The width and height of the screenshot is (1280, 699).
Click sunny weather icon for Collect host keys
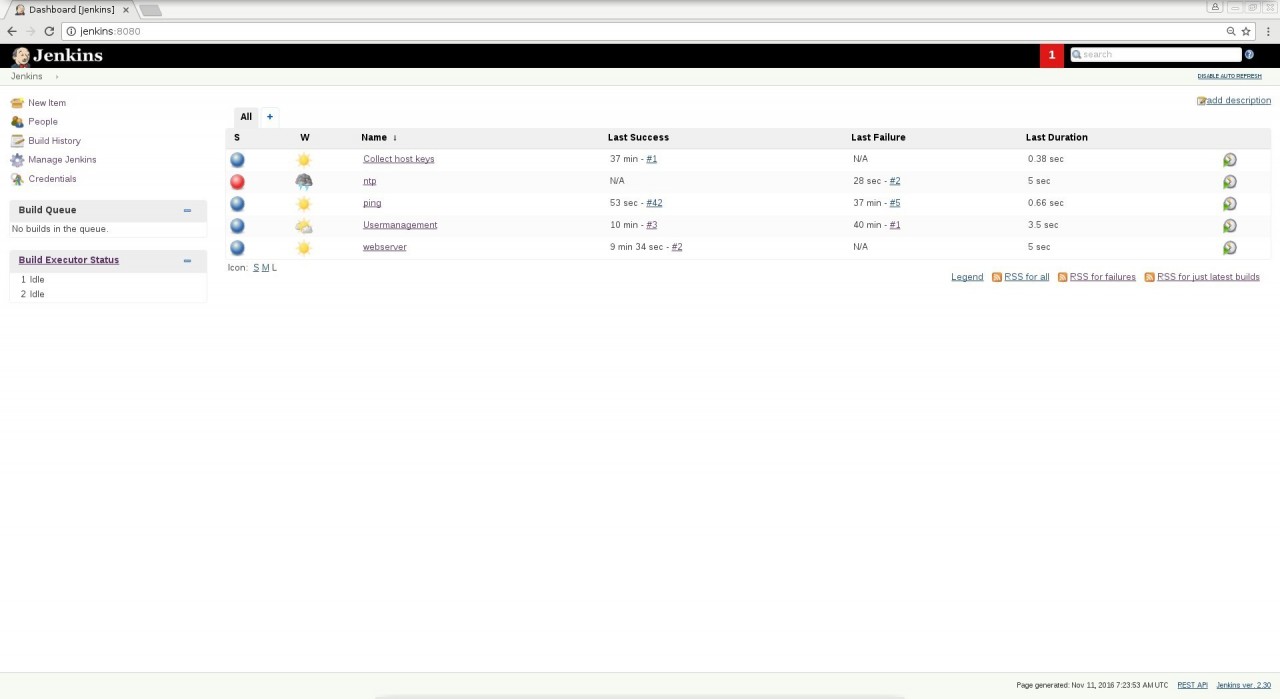(304, 159)
